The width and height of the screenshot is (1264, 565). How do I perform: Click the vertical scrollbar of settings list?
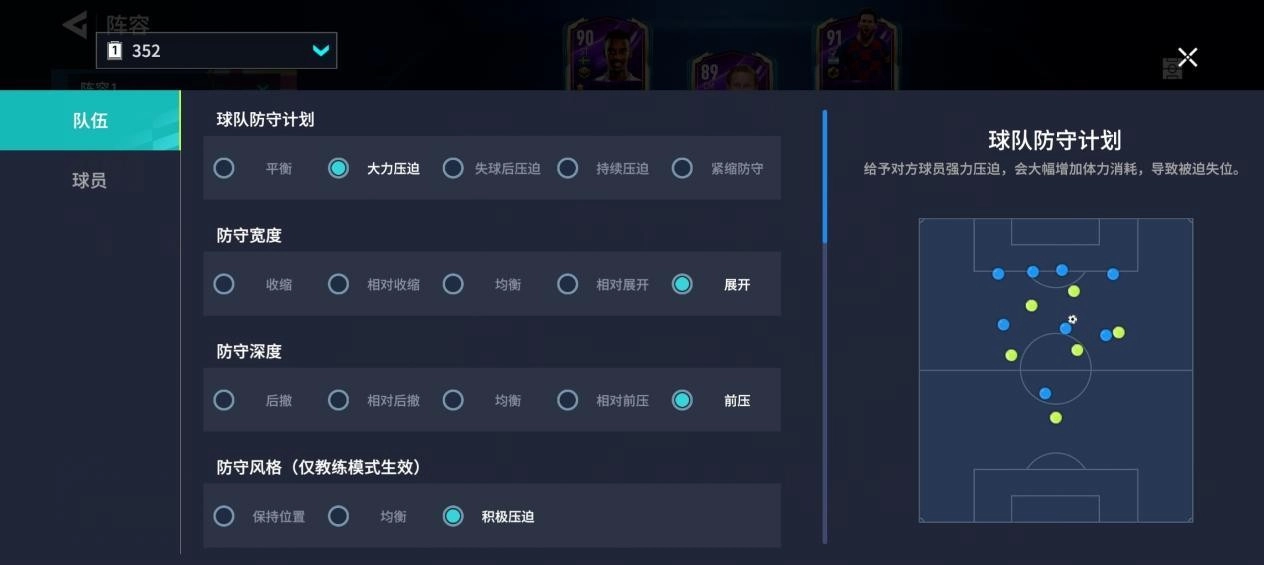click(825, 326)
